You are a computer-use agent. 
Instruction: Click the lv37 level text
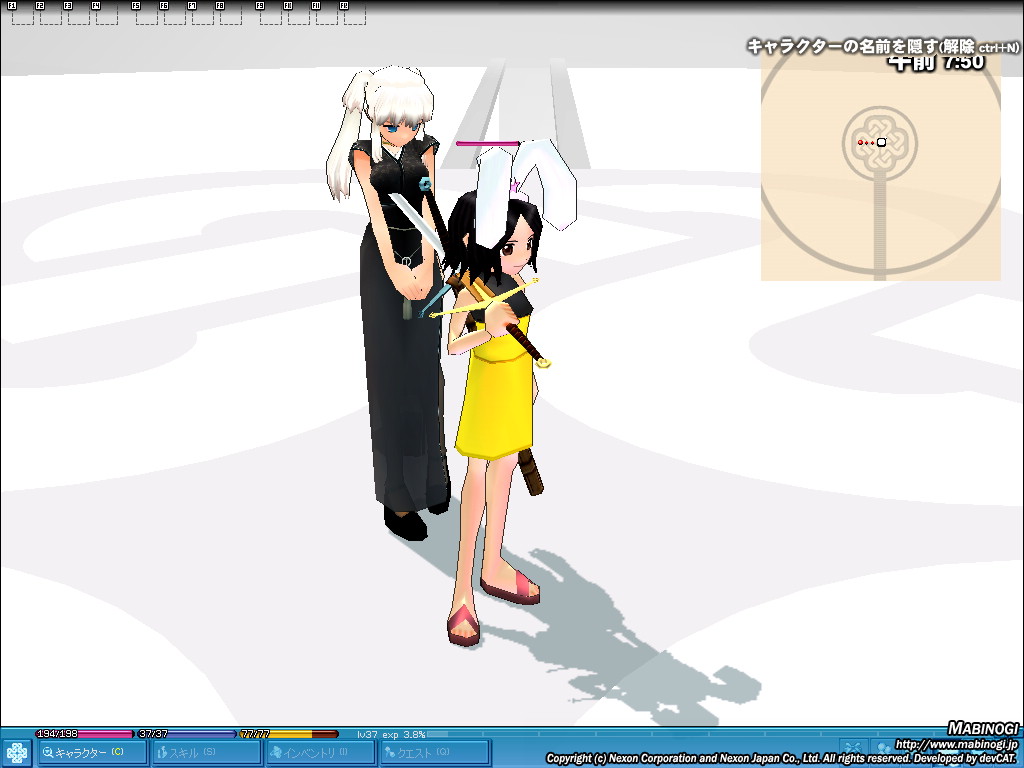[x=367, y=734]
